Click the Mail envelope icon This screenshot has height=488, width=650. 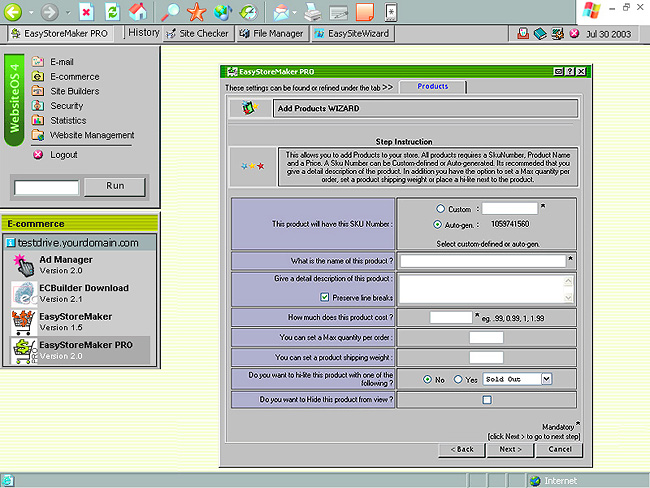[281, 12]
